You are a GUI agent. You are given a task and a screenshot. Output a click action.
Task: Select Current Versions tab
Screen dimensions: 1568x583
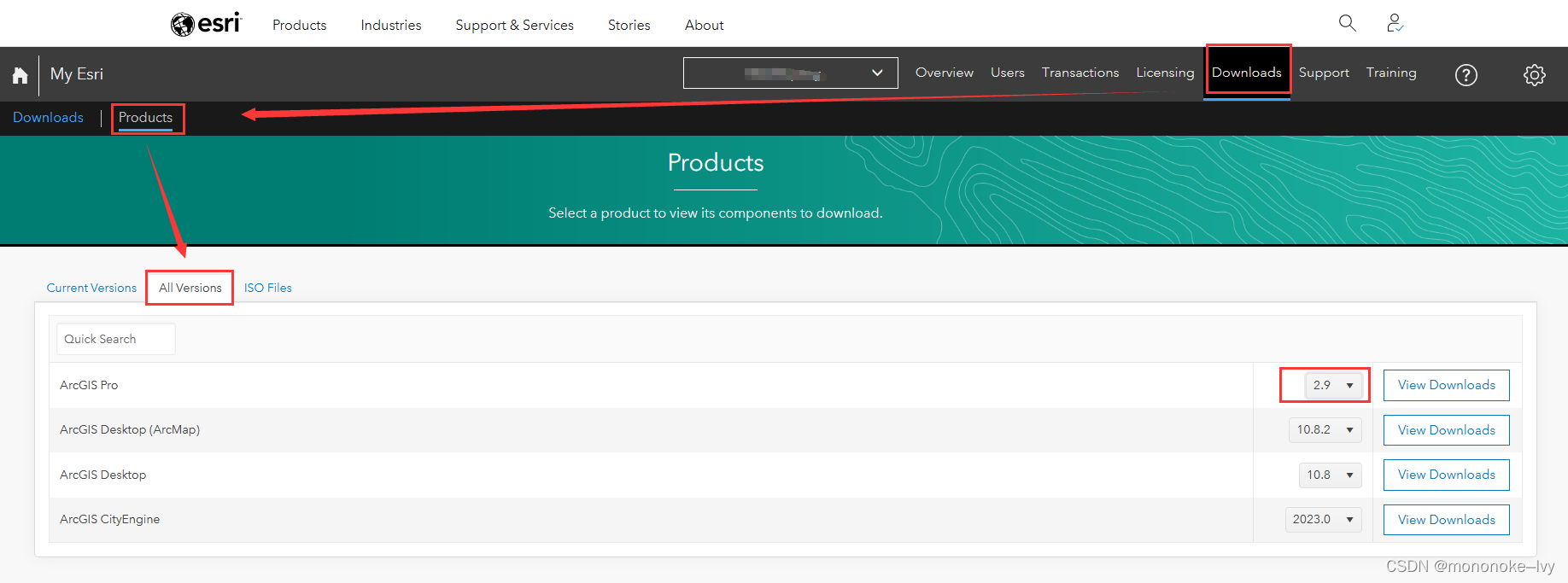(x=91, y=288)
